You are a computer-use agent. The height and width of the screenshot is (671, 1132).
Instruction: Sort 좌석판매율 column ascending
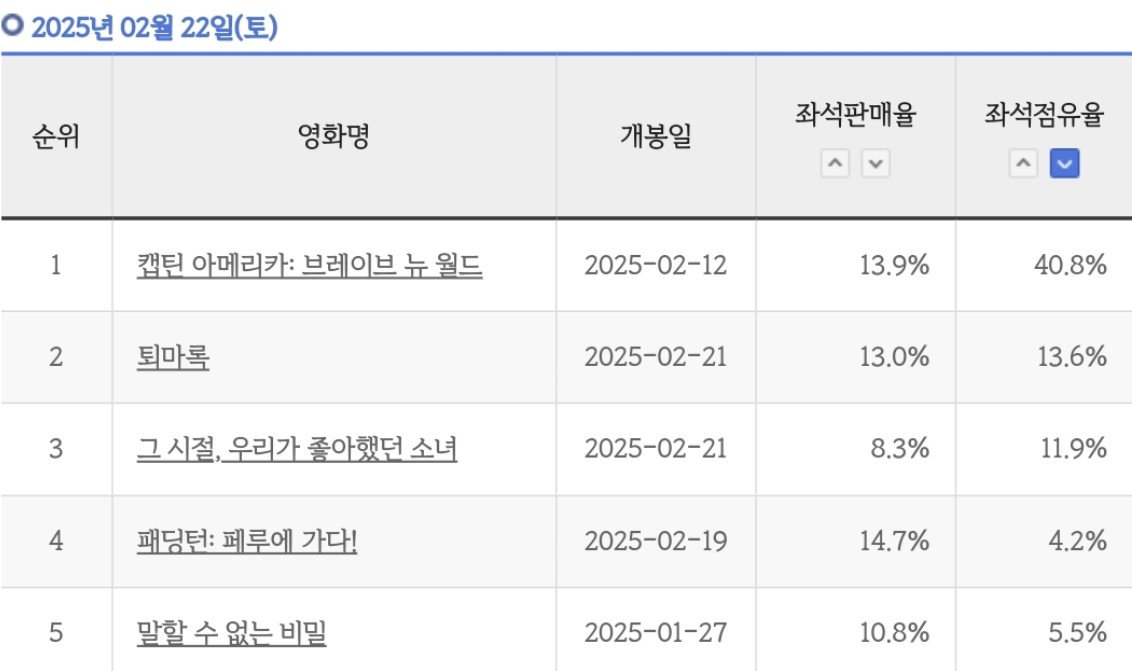(x=836, y=165)
